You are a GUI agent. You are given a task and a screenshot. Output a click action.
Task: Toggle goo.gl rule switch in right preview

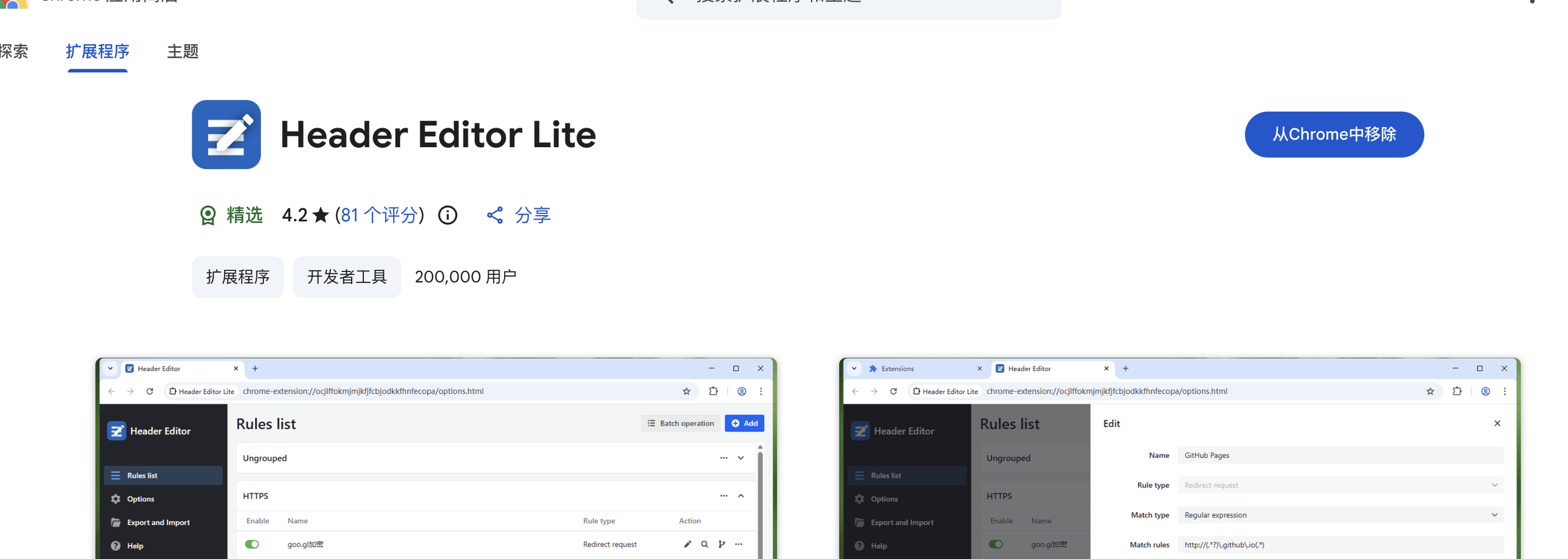click(x=995, y=544)
